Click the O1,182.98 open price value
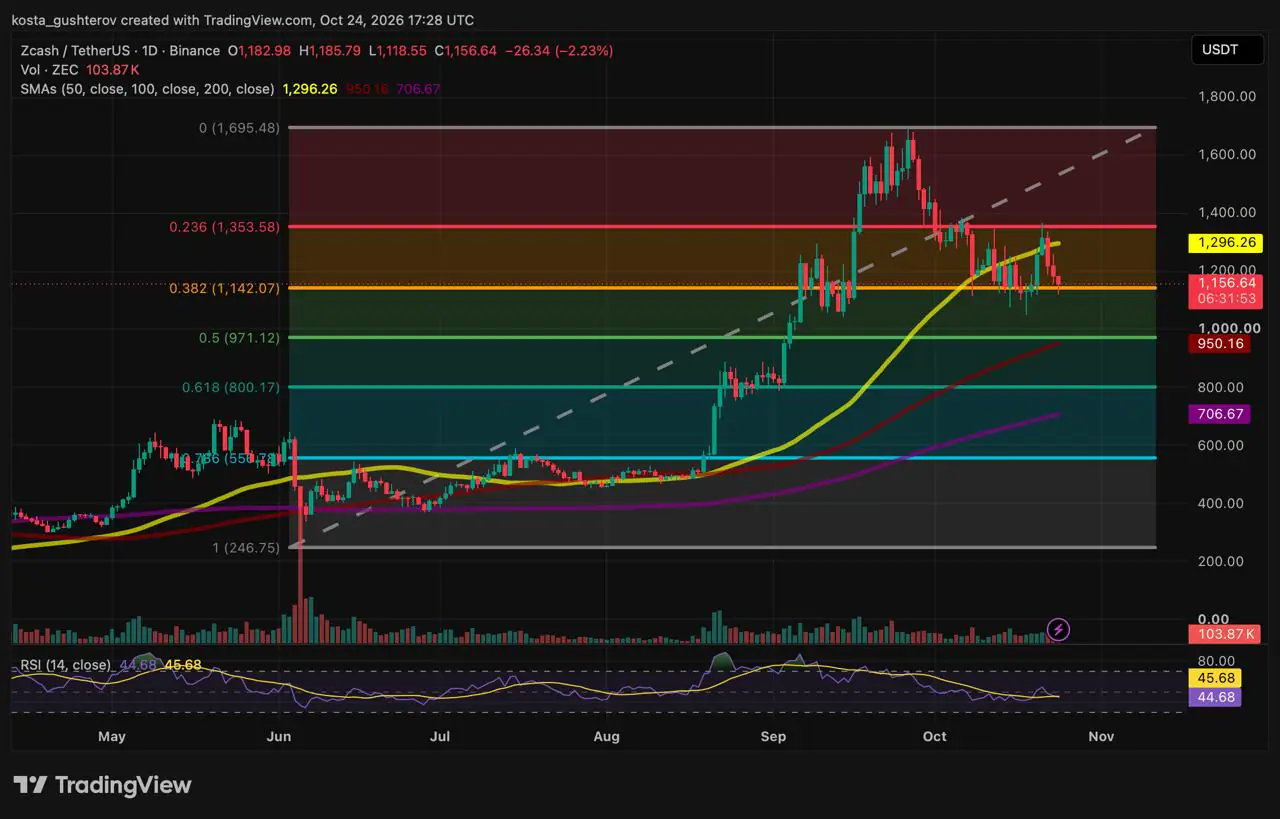 pyautogui.click(x=259, y=51)
